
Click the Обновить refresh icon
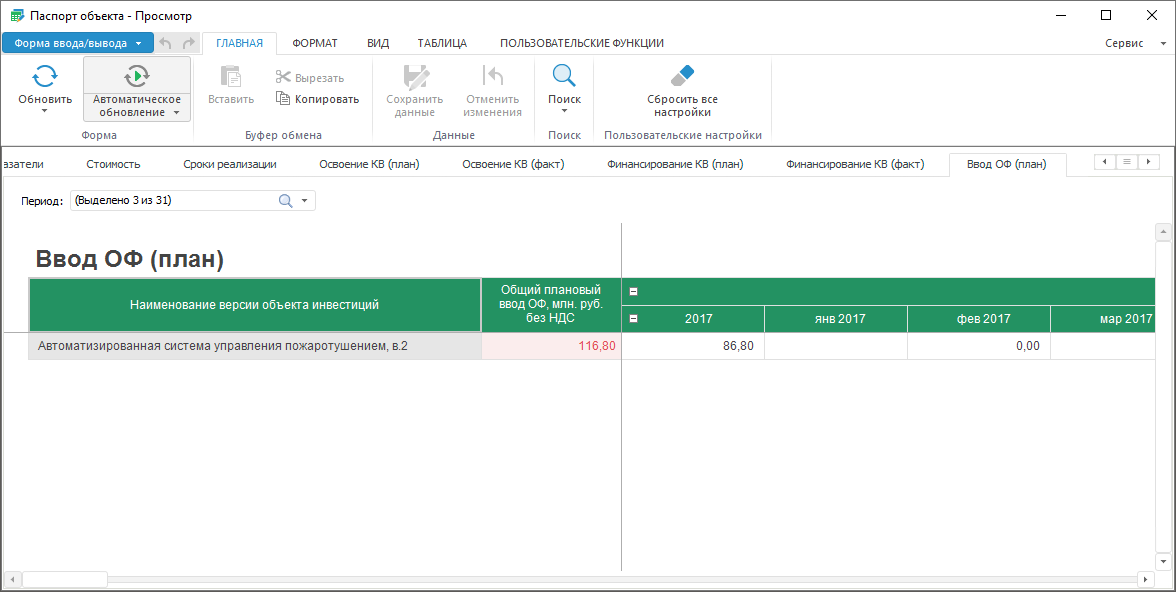coord(45,77)
